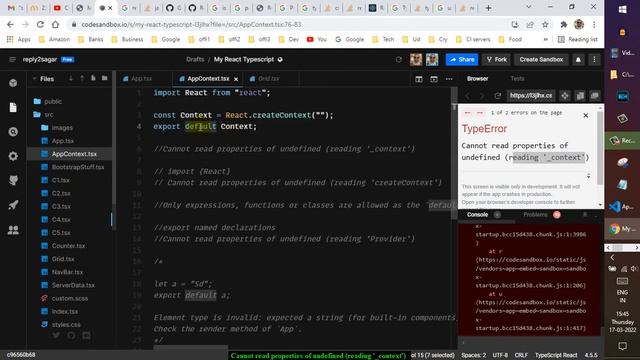This screenshot has width=640, height=360.
Task: Open the Console tab
Action: tap(477, 215)
